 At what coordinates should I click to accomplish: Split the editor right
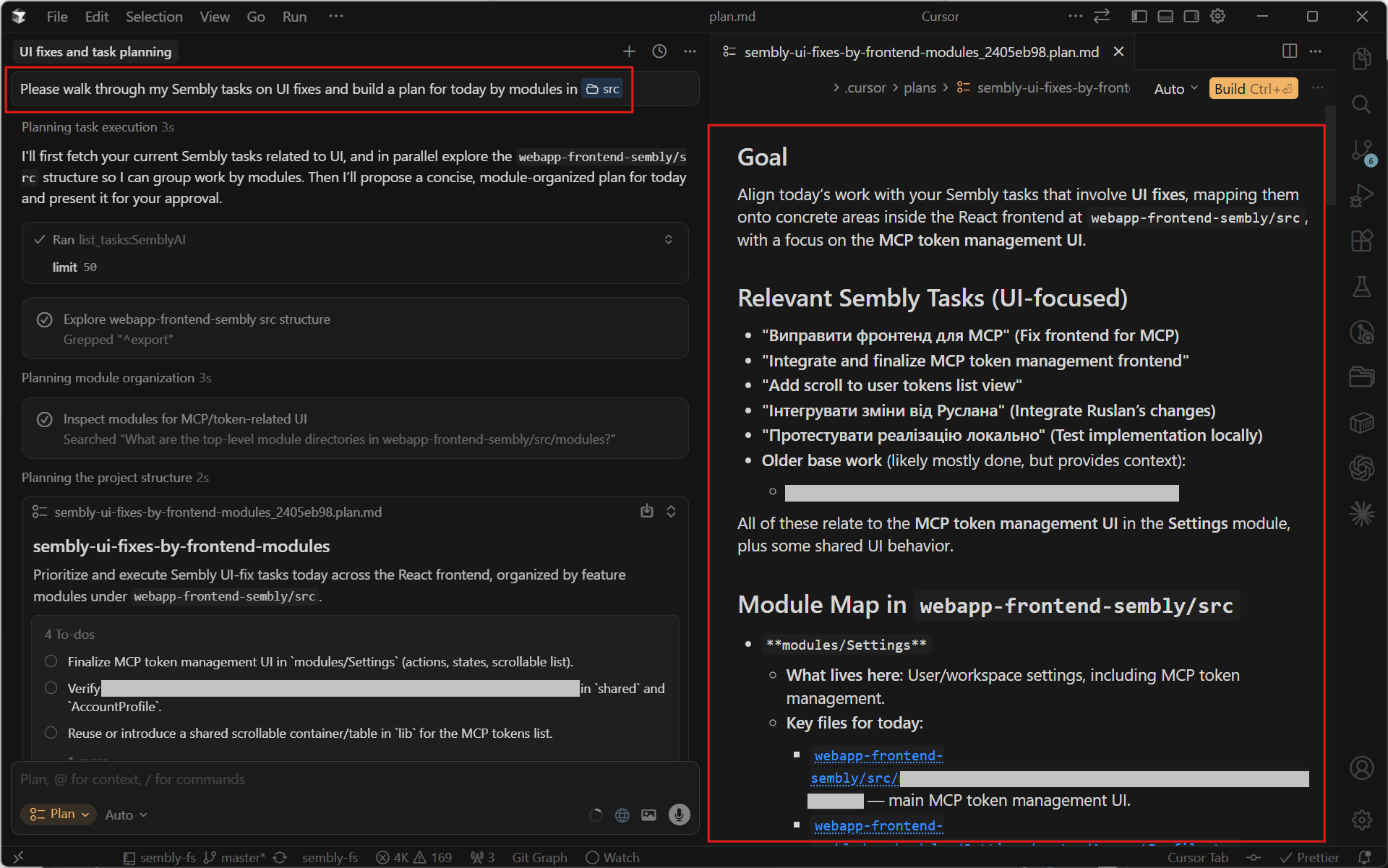coord(1289,51)
